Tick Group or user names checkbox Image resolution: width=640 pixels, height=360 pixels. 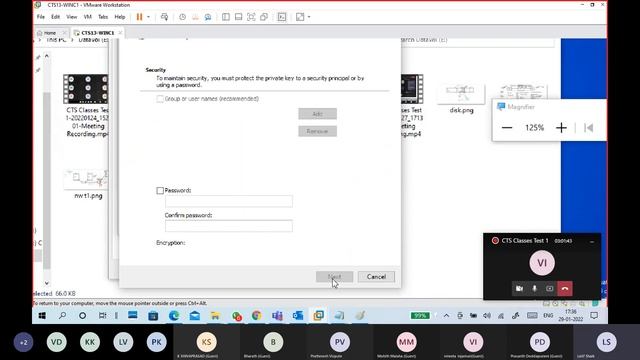pos(160,99)
